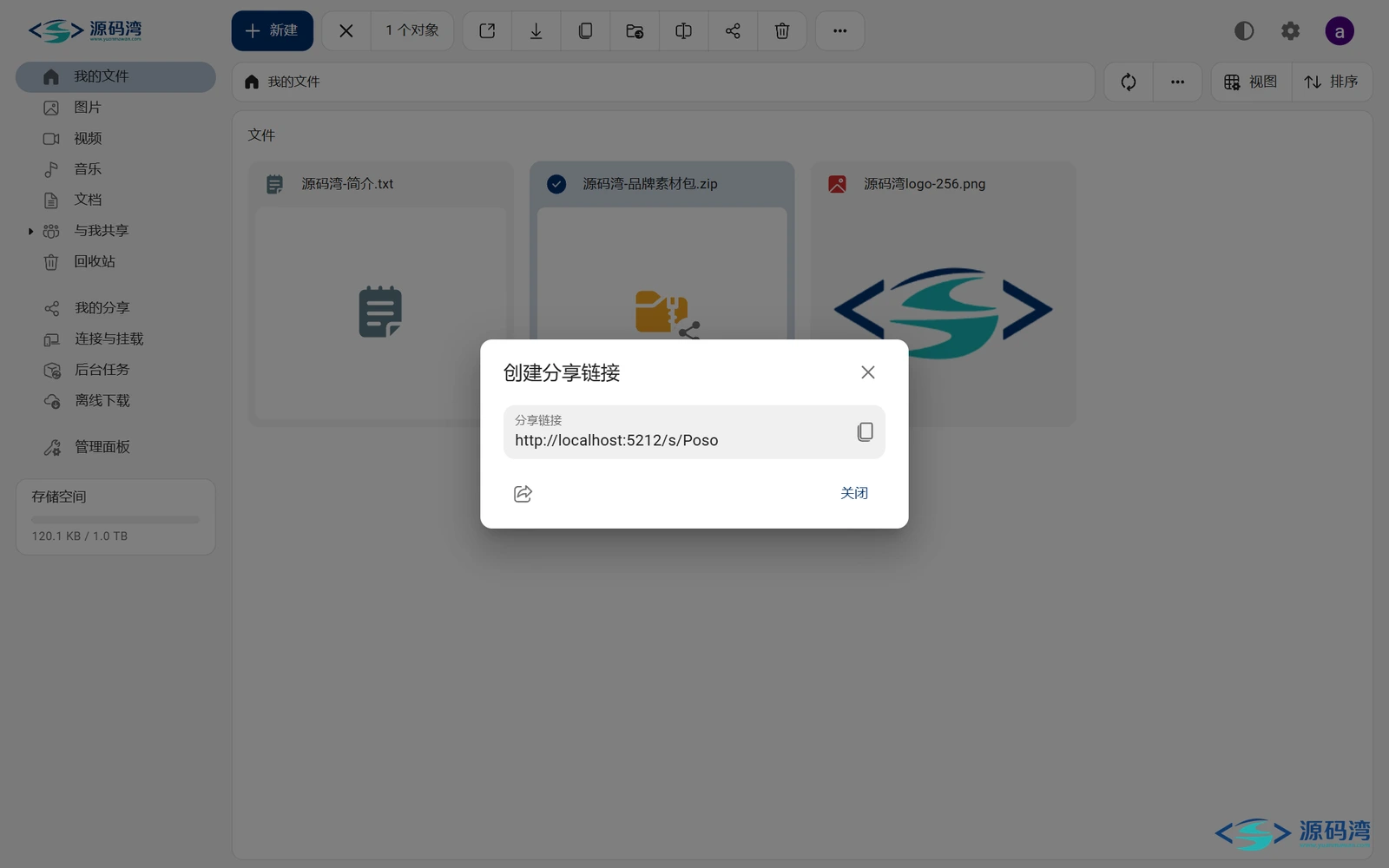This screenshot has height=868, width=1389.
Task: Click the trash delete toolbar icon
Action: click(781, 31)
